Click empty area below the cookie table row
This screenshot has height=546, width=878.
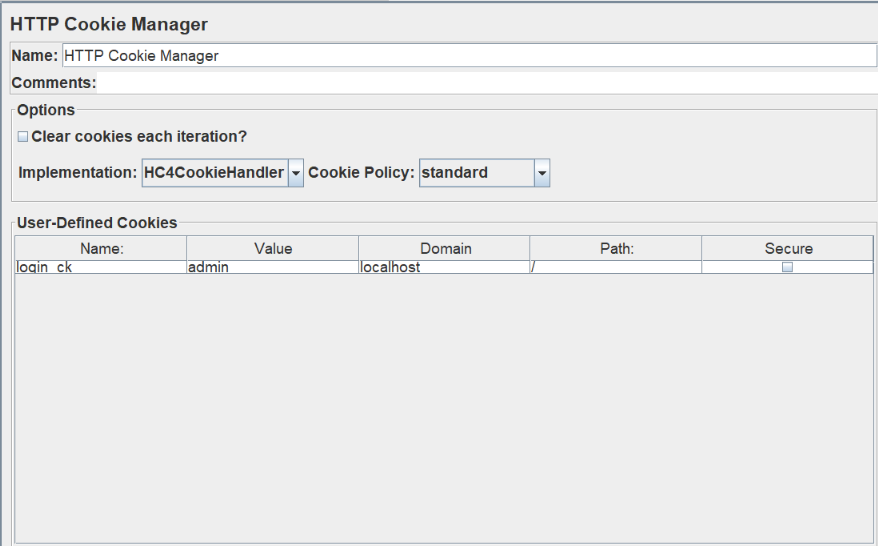pyautogui.click(x=444, y=400)
